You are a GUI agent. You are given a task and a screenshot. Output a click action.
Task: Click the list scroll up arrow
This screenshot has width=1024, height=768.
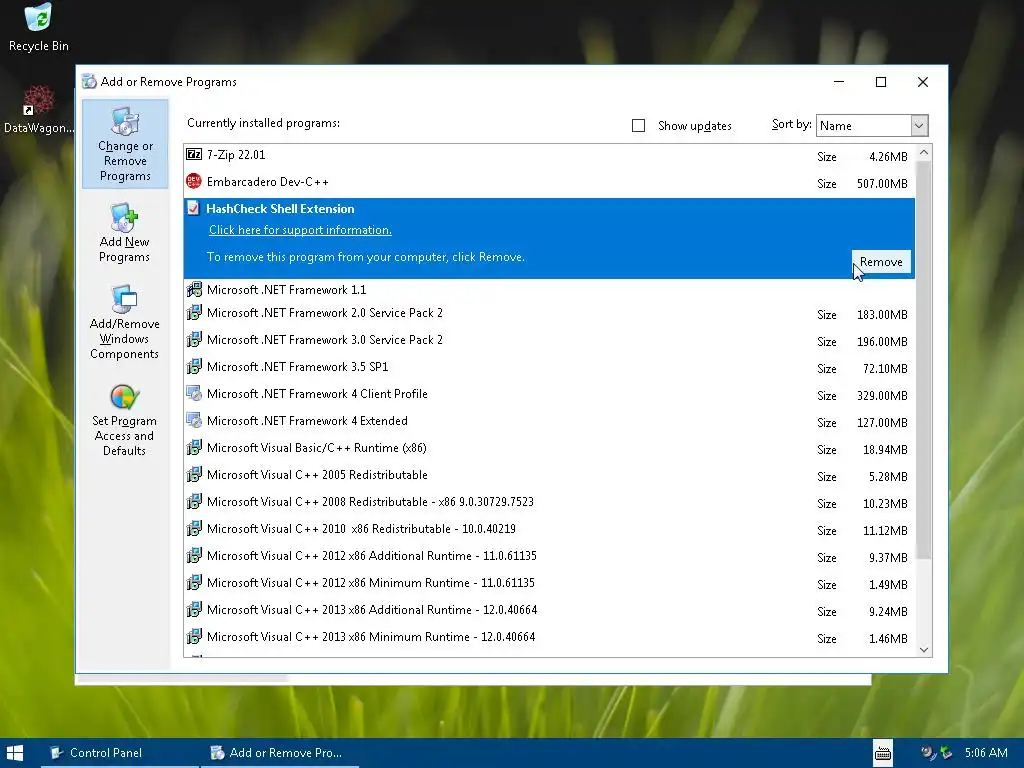click(923, 153)
